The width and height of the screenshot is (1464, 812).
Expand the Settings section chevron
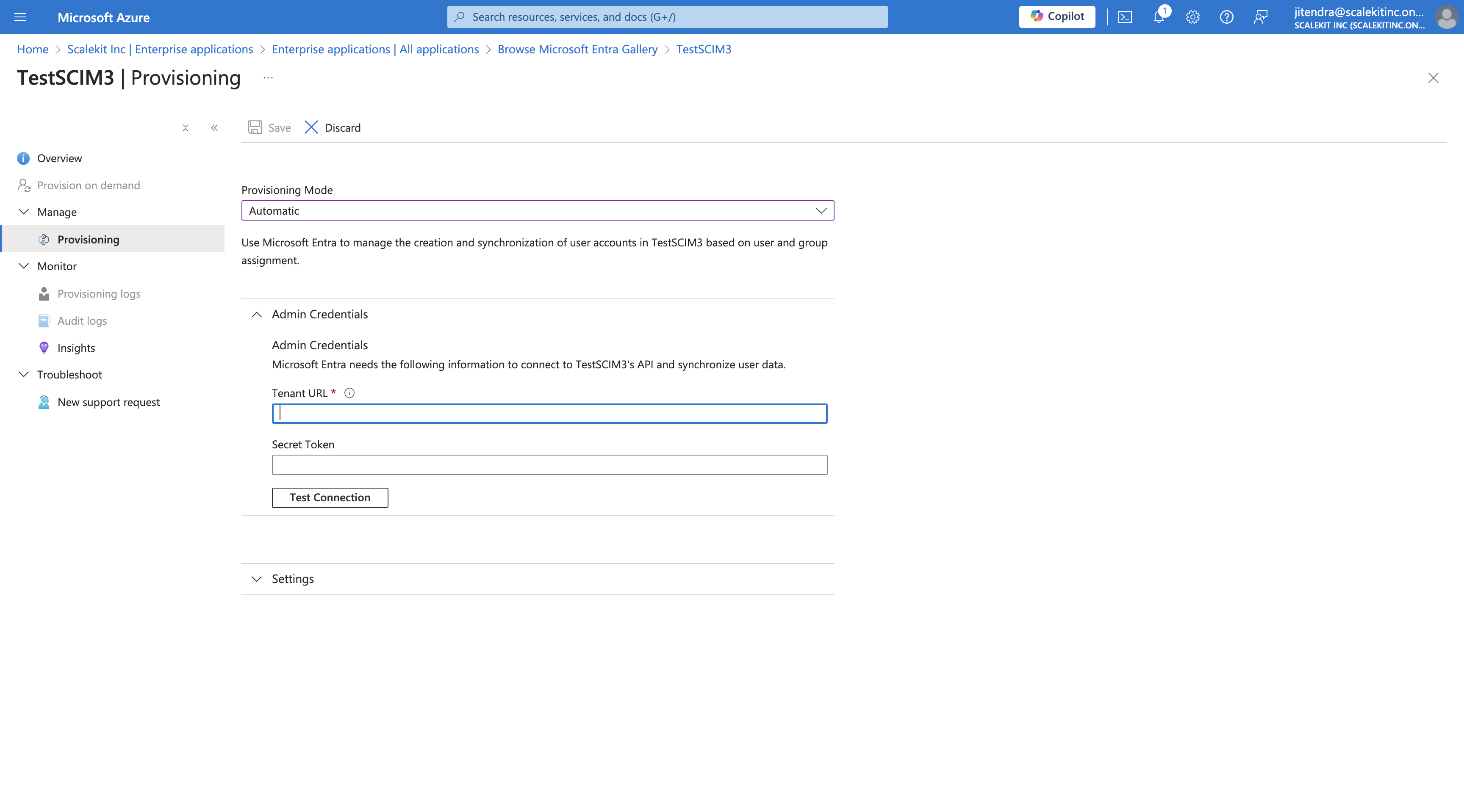(256, 579)
